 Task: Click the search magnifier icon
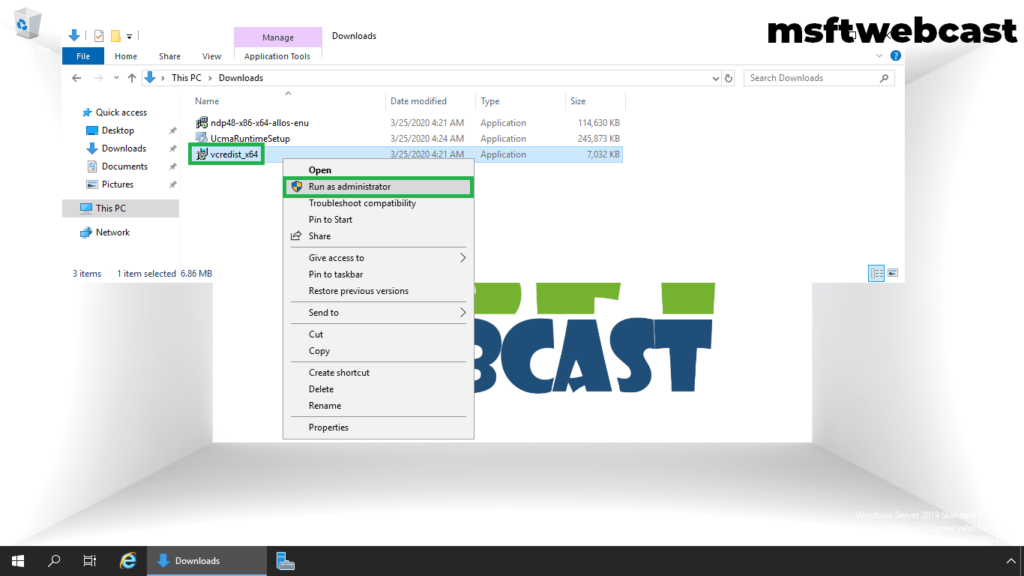(x=884, y=78)
